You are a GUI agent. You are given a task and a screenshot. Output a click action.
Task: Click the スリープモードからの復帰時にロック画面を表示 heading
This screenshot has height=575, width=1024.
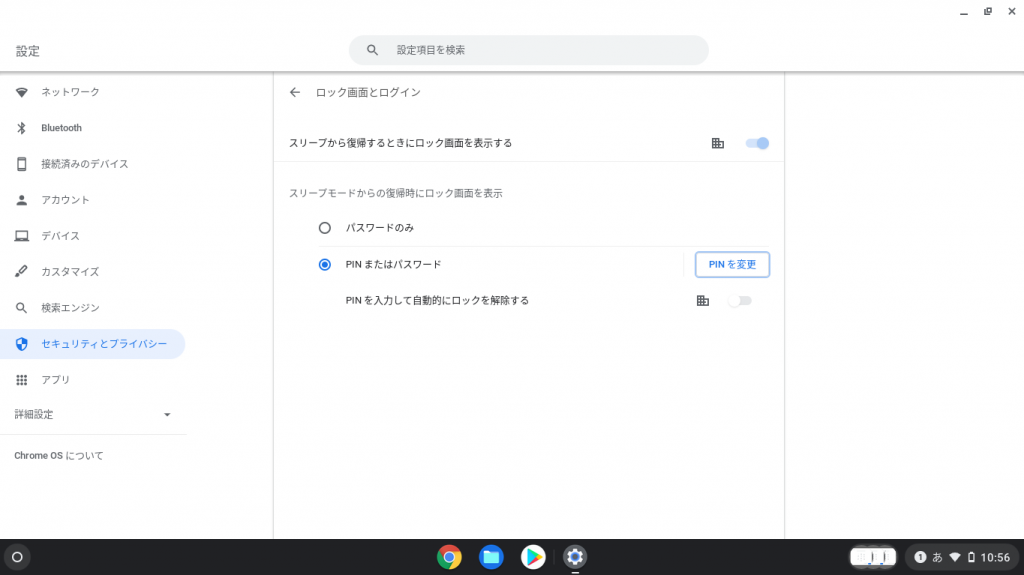pos(396,193)
